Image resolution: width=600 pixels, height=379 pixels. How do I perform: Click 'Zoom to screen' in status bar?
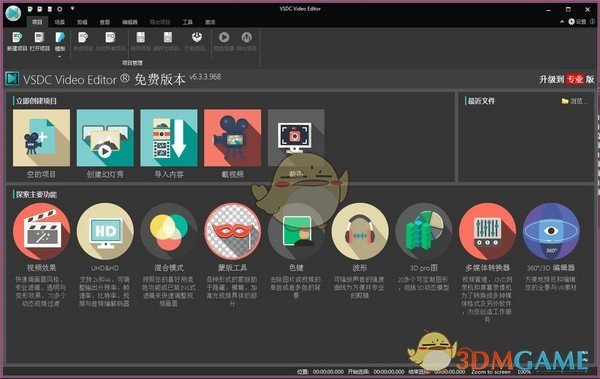pyautogui.click(x=491, y=371)
